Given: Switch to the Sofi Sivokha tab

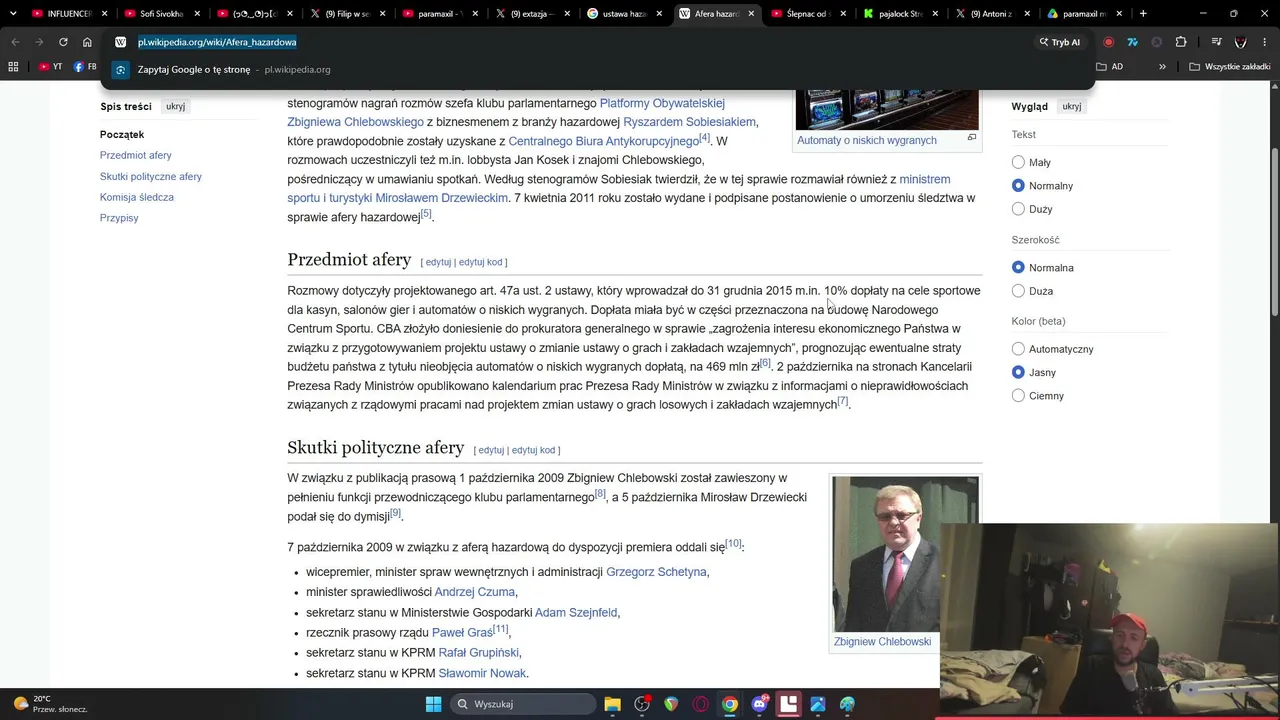Looking at the screenshot, I should (x=161, y=14).
